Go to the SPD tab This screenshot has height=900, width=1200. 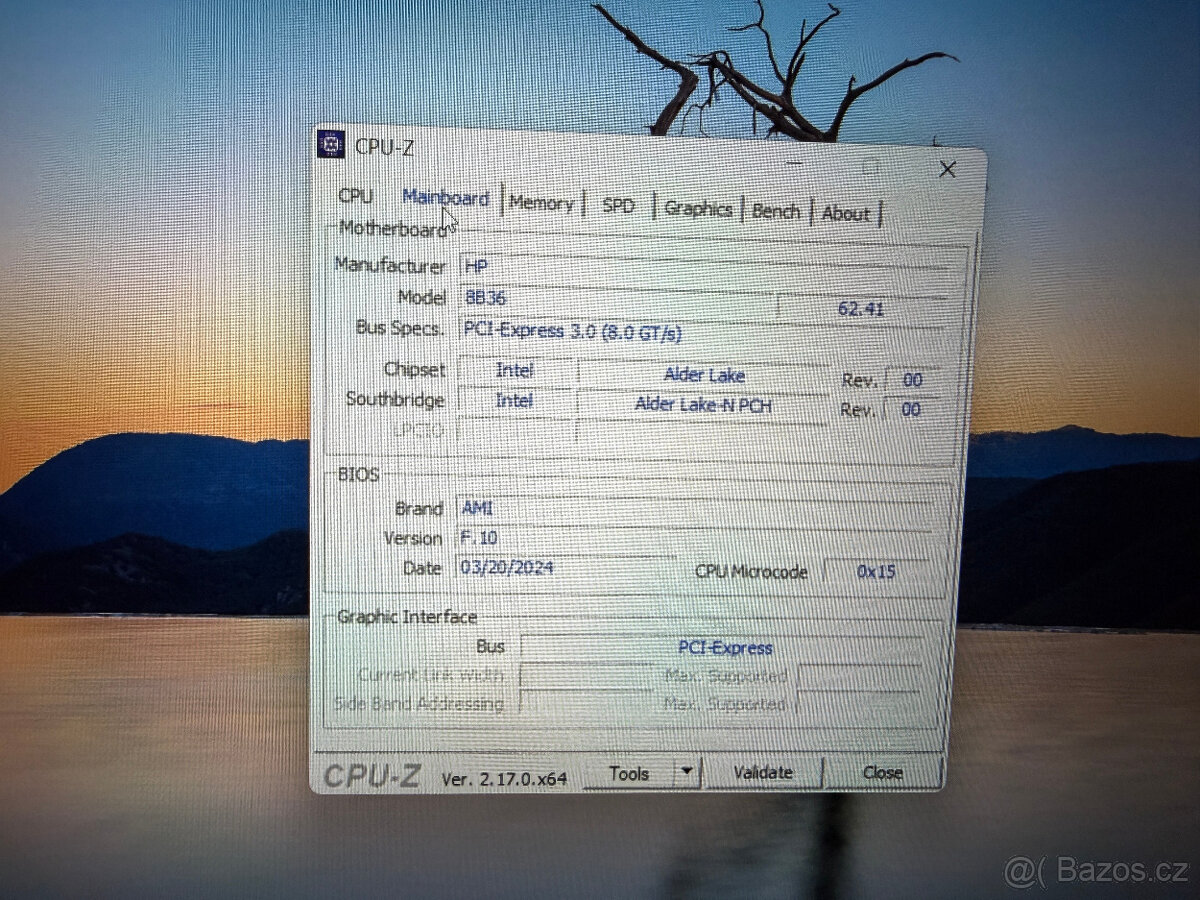pyautogui.click(x=619, y=205)
